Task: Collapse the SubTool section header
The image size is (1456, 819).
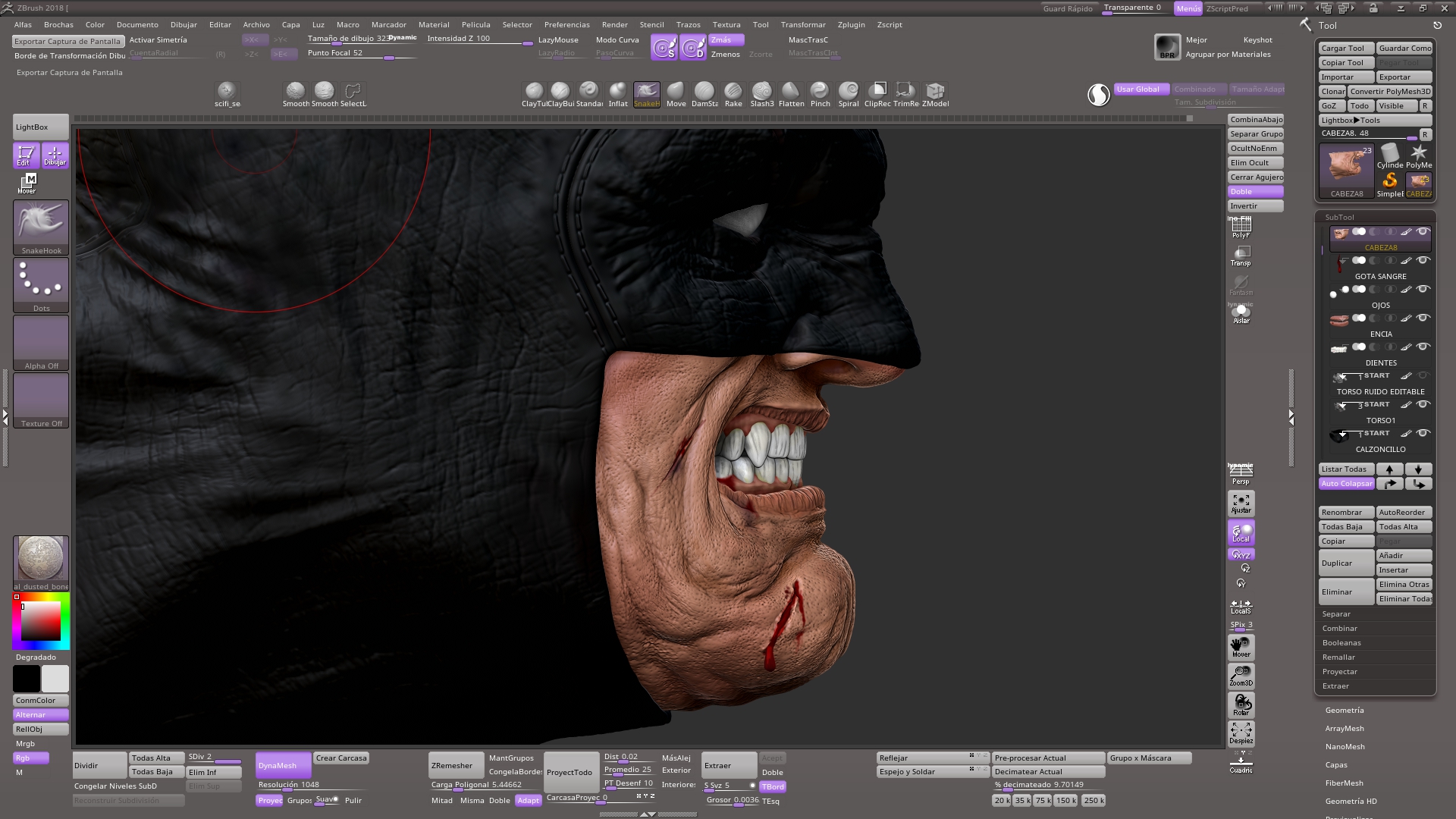Action: (1339, 218)
